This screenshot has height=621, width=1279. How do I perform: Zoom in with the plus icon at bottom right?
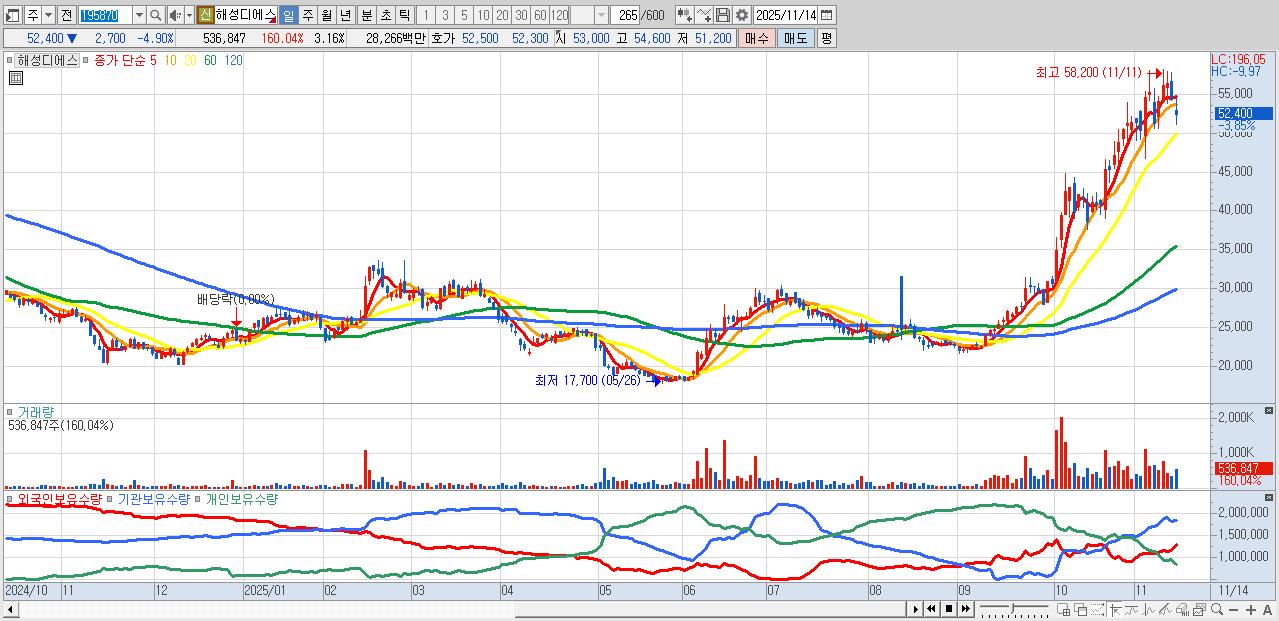coord(1251,610)
